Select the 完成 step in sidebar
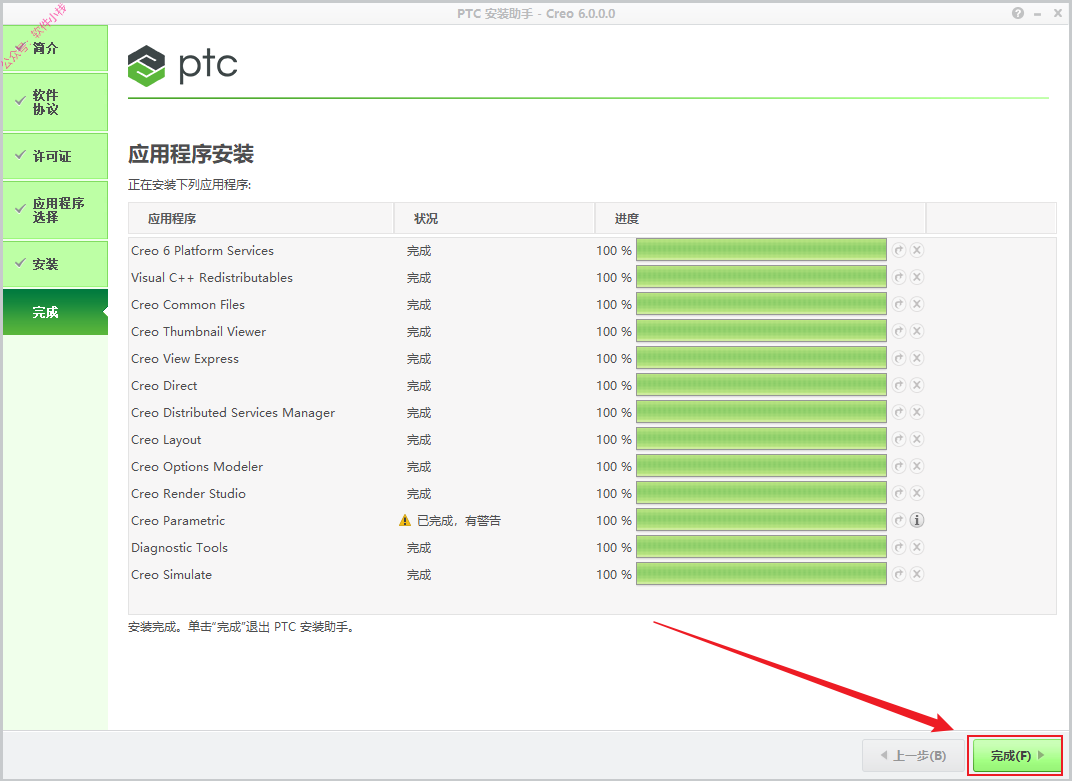The height and width of the screenshot is (781, 1072). 55,312
